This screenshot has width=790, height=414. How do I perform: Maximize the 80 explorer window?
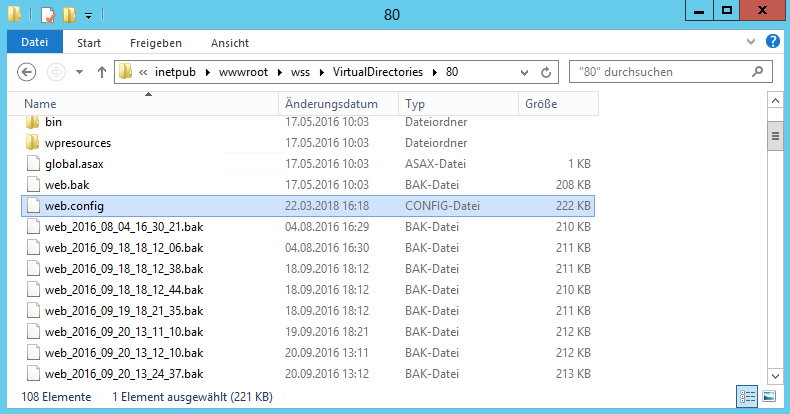727,11
